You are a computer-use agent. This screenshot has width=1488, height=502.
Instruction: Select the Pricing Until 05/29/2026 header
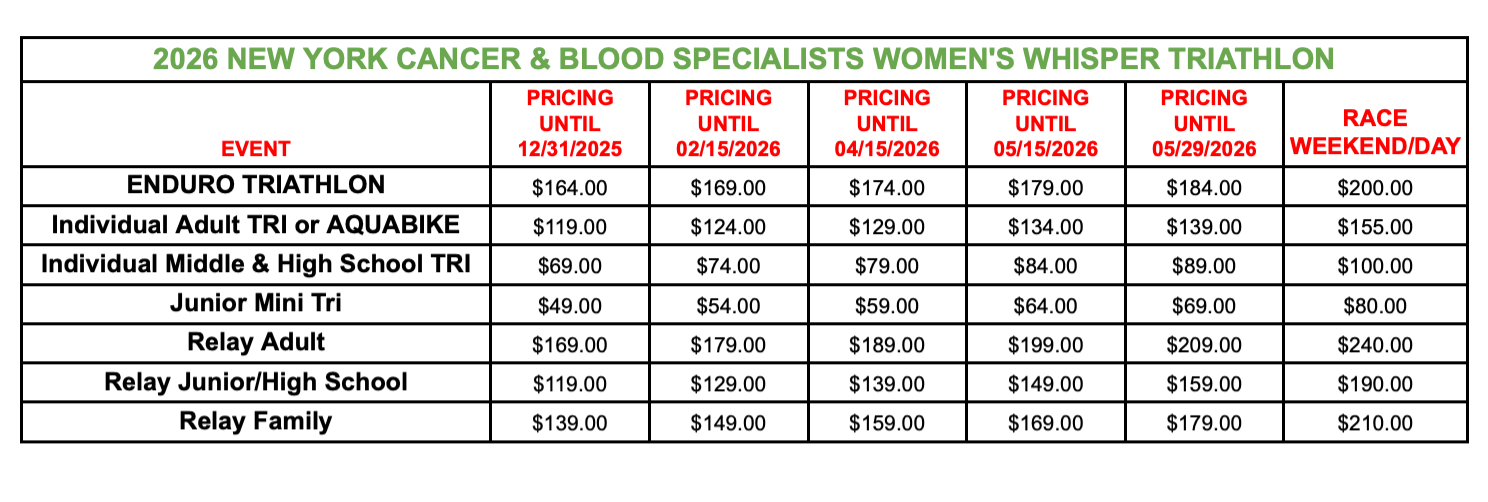click(x=1204, y=124)
